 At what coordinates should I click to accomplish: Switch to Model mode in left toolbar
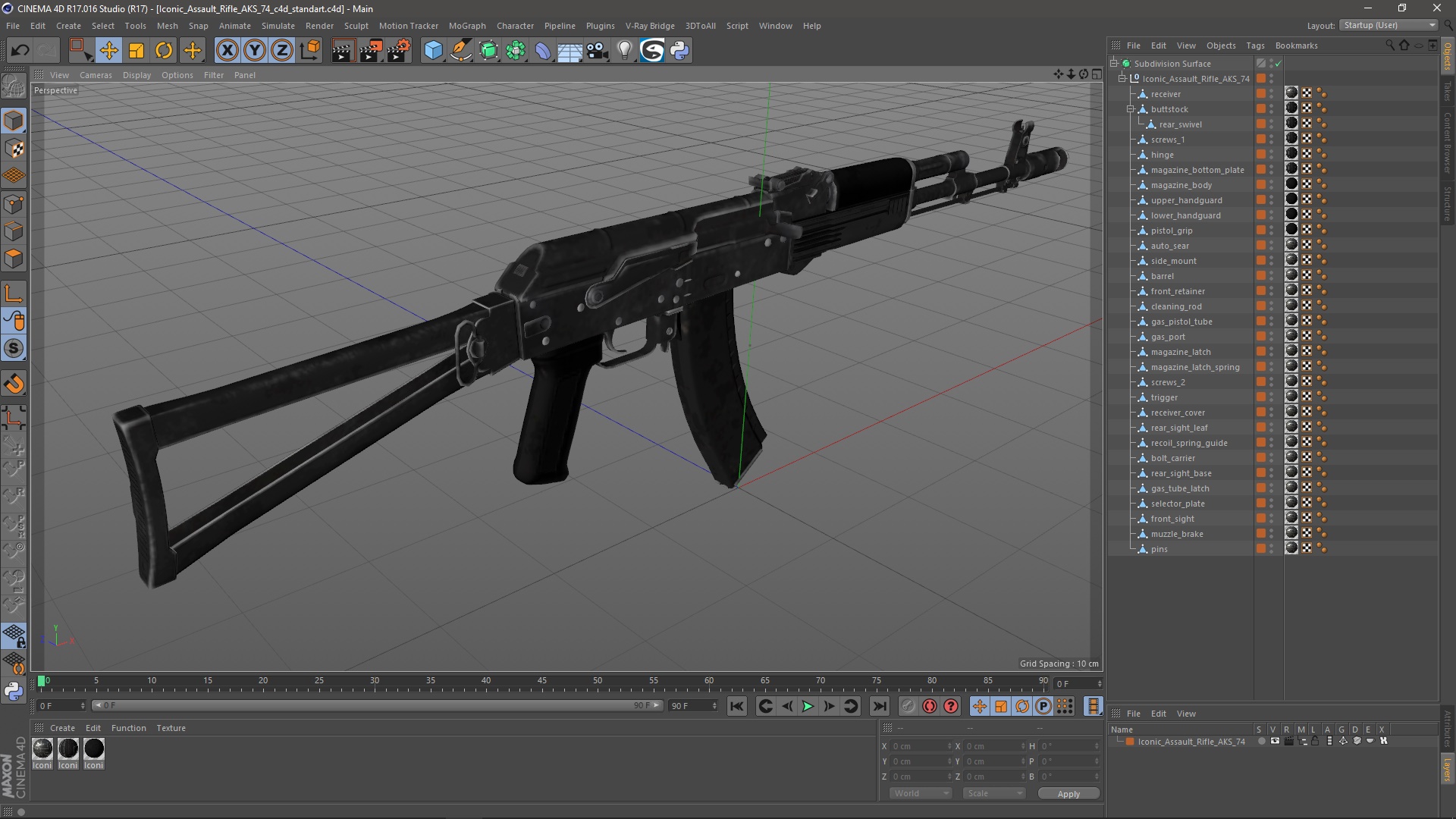[x=14, y=121]
